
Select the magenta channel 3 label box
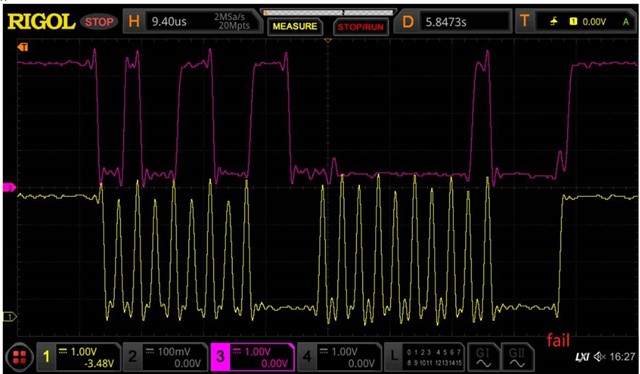(x=252, y=357)
